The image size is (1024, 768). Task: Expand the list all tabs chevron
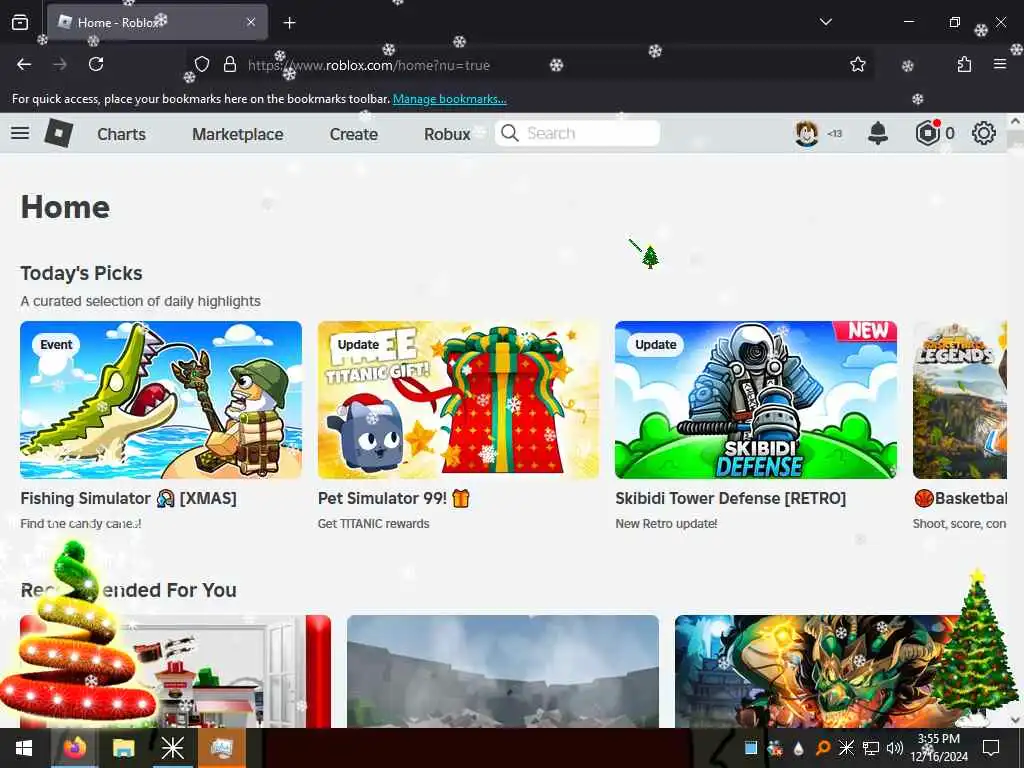tap(825, 22)
